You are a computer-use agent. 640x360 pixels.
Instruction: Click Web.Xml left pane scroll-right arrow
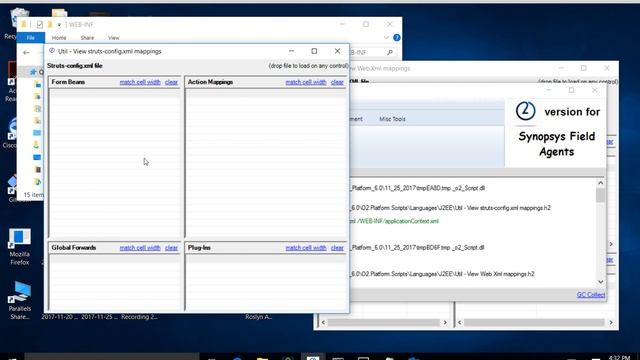point(445,322)
